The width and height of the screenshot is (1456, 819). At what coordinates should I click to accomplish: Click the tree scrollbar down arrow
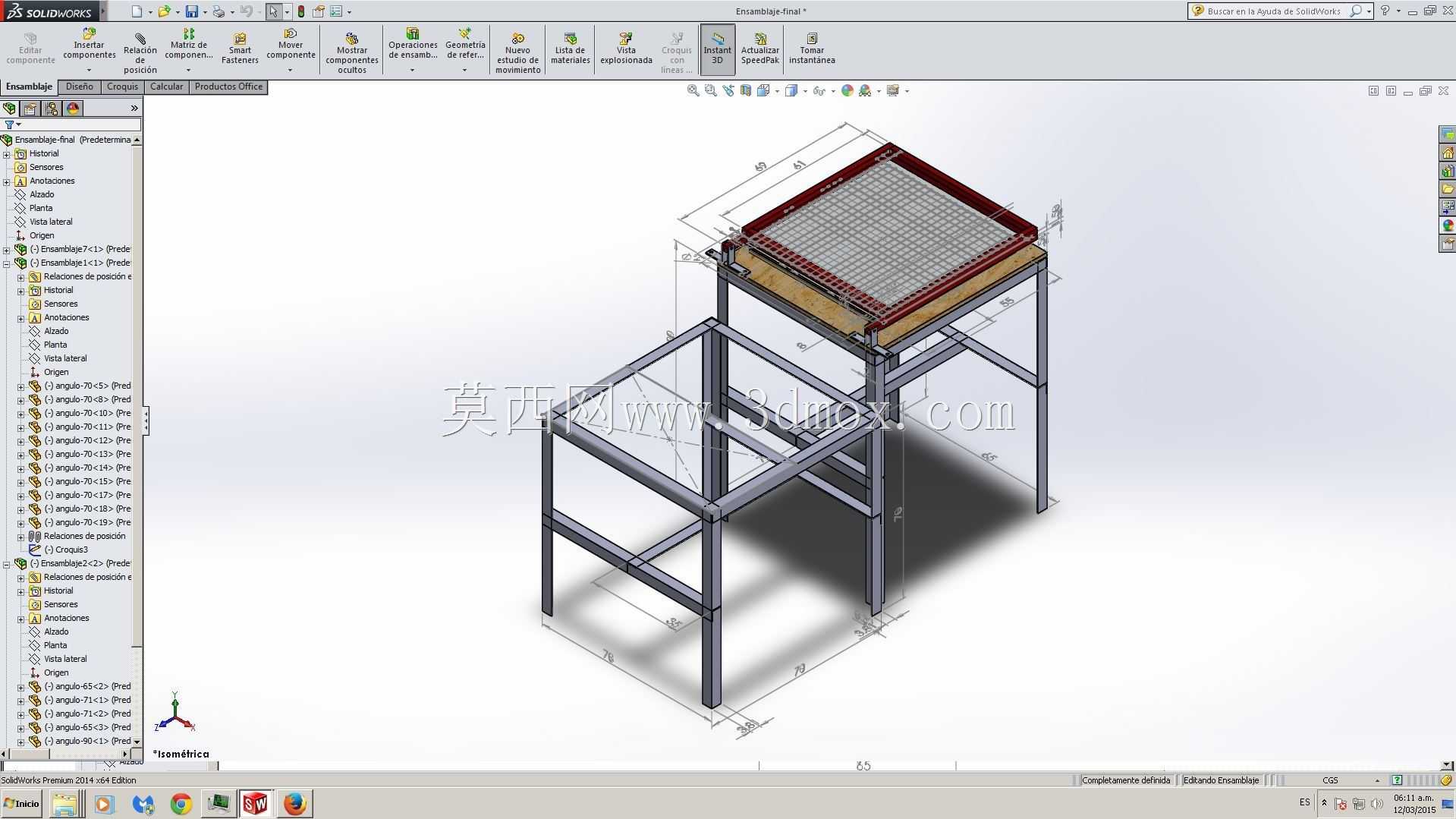(x=137, y=742)
